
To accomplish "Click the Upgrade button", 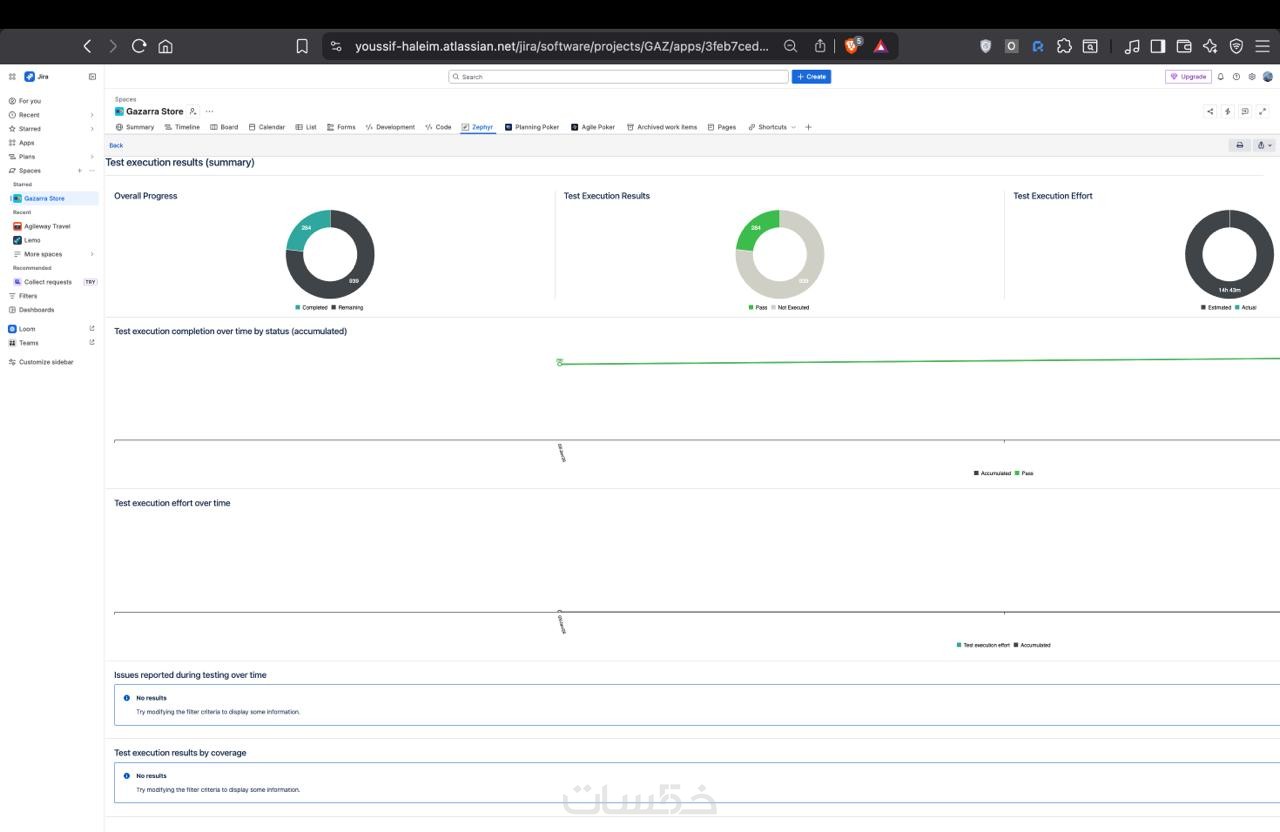I will pos(1188,76).
